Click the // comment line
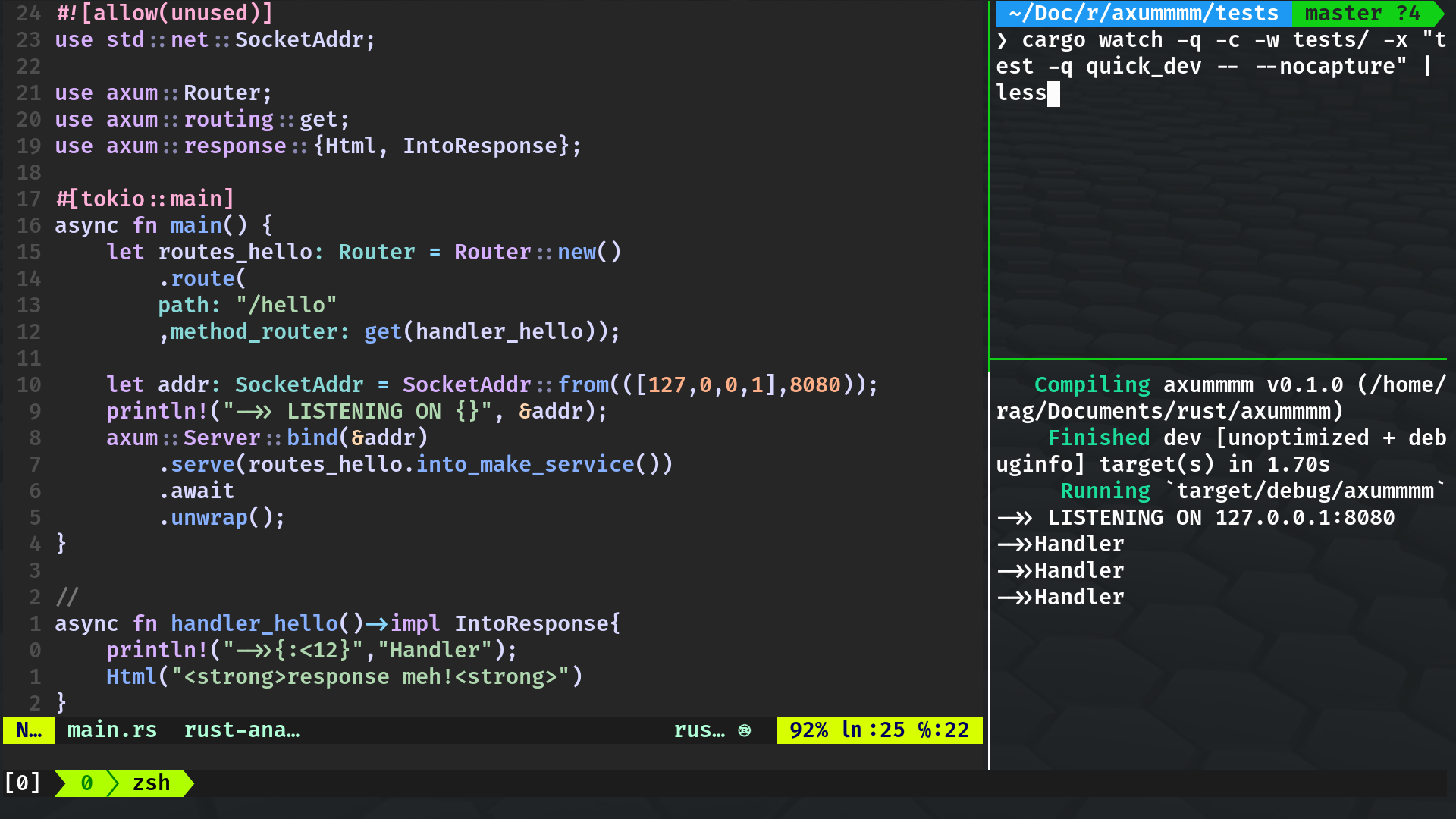 (67, 598)
